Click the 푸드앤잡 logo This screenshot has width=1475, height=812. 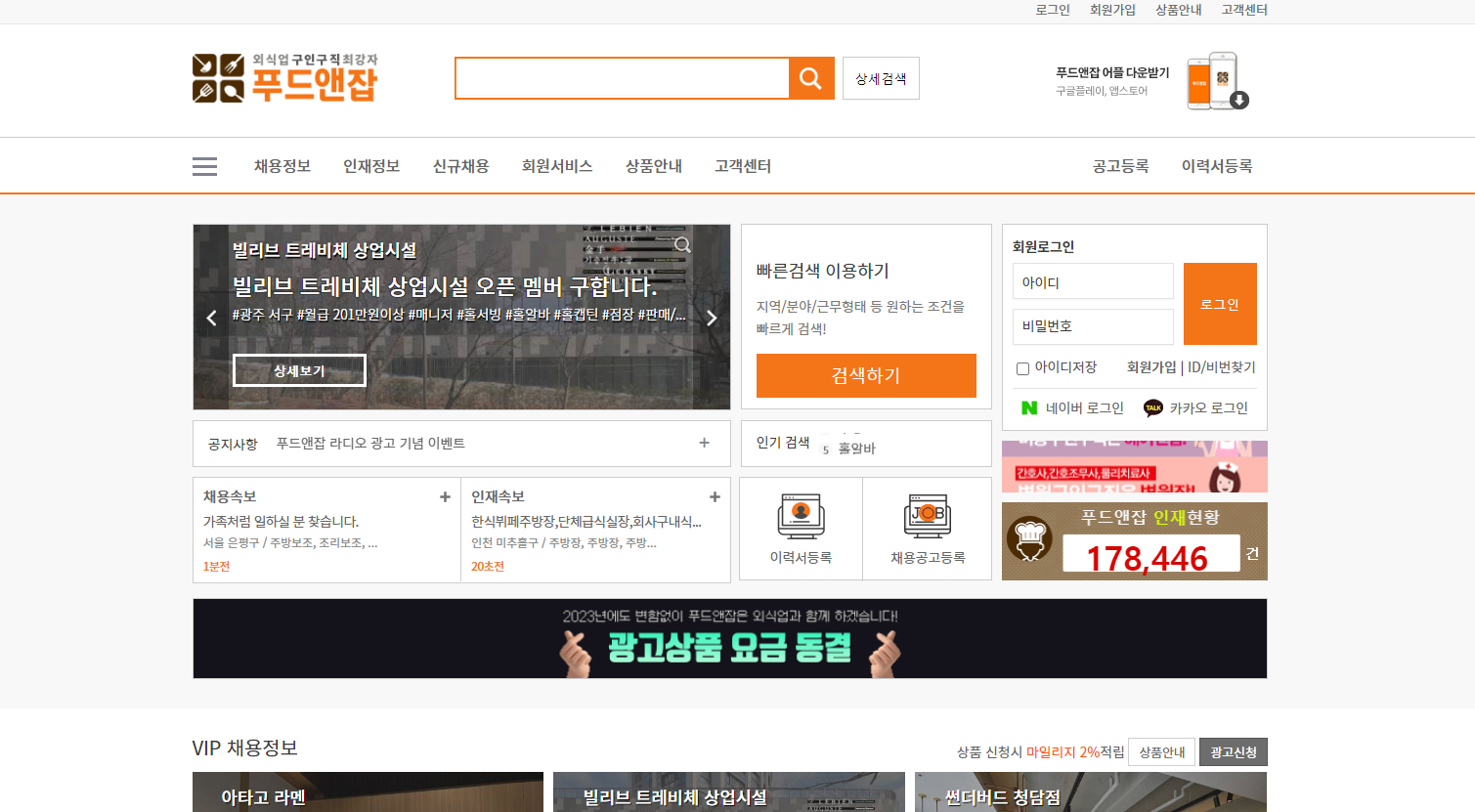pyautogui.click(x=284, y=78)
